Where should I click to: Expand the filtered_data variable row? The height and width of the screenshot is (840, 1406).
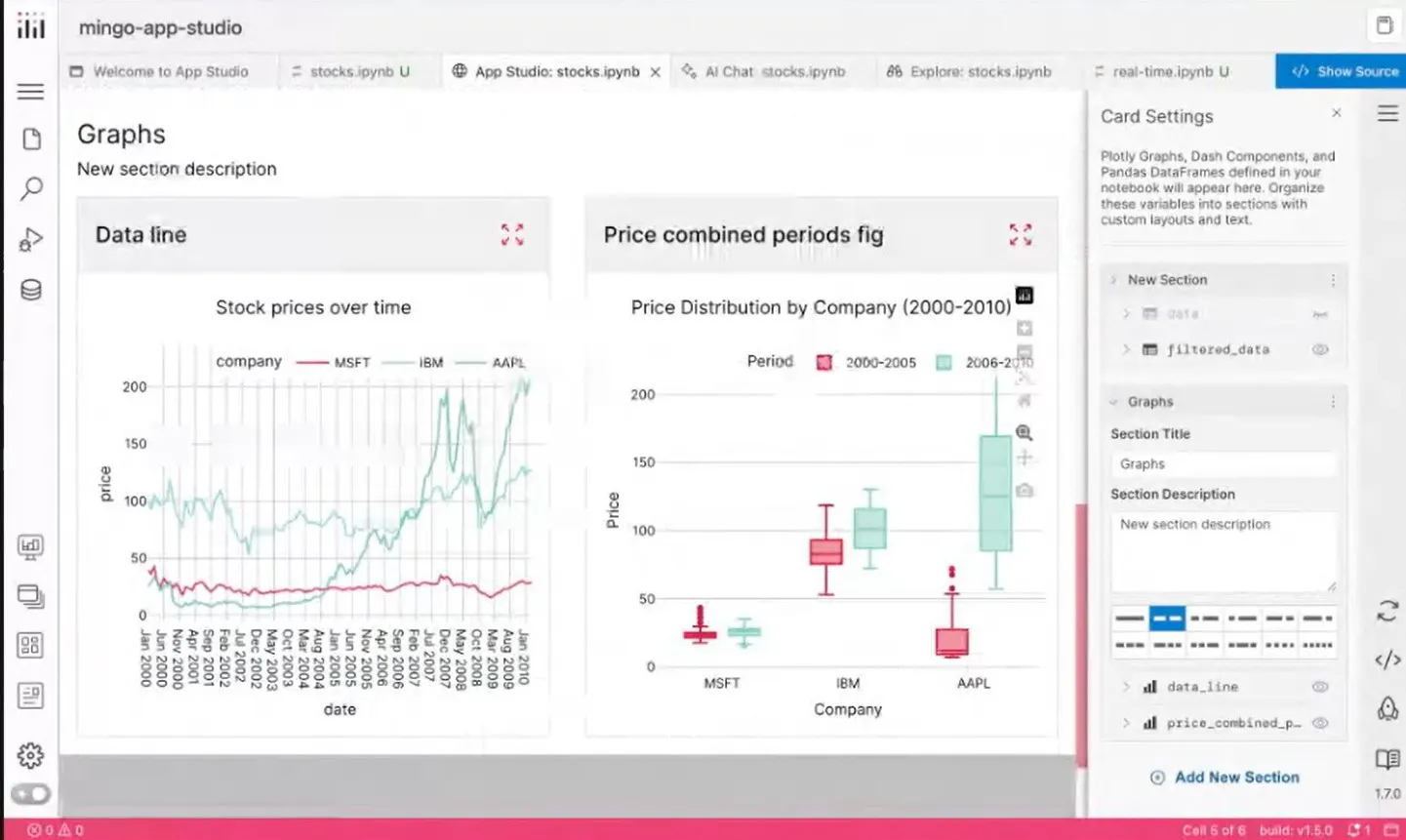[x=1126, y=349]
